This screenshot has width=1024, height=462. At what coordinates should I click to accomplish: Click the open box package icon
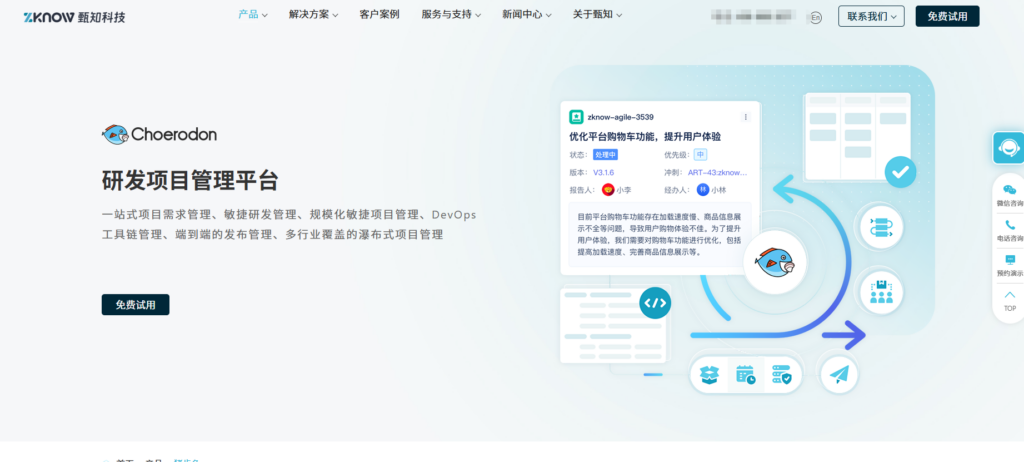tap(709, 374)
